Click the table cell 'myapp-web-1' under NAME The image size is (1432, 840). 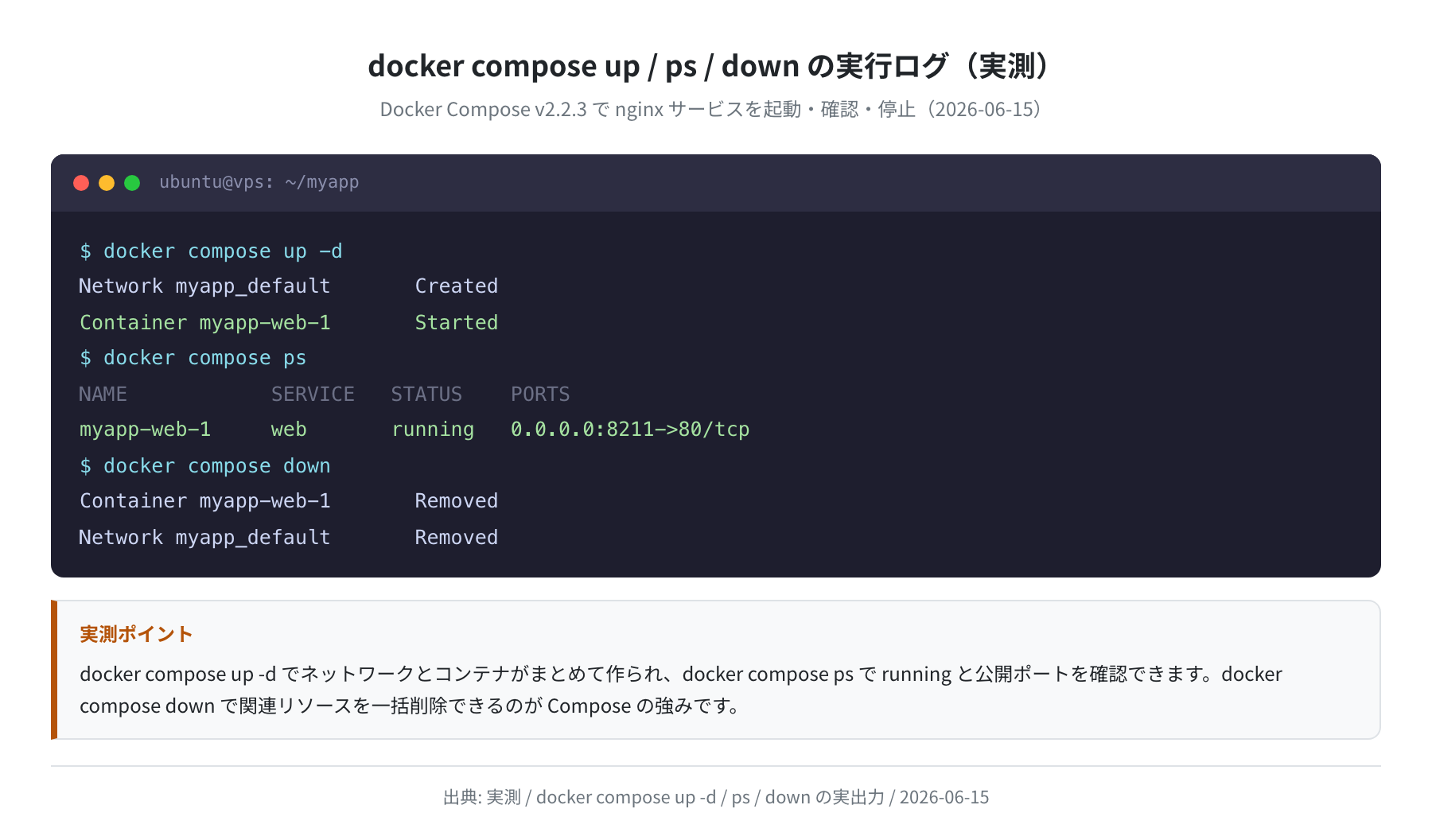click(x=145, y=430)
